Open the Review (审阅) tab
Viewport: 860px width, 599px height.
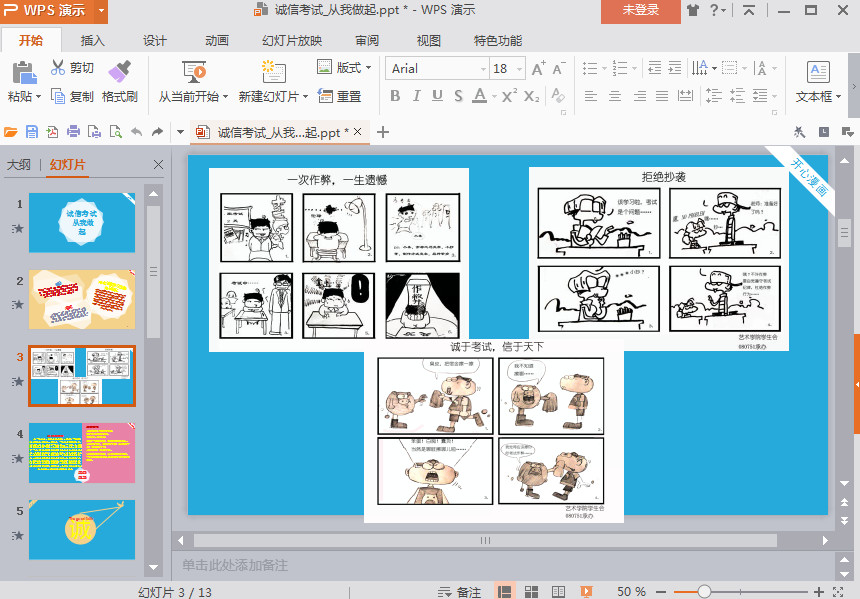pos(366,41)
